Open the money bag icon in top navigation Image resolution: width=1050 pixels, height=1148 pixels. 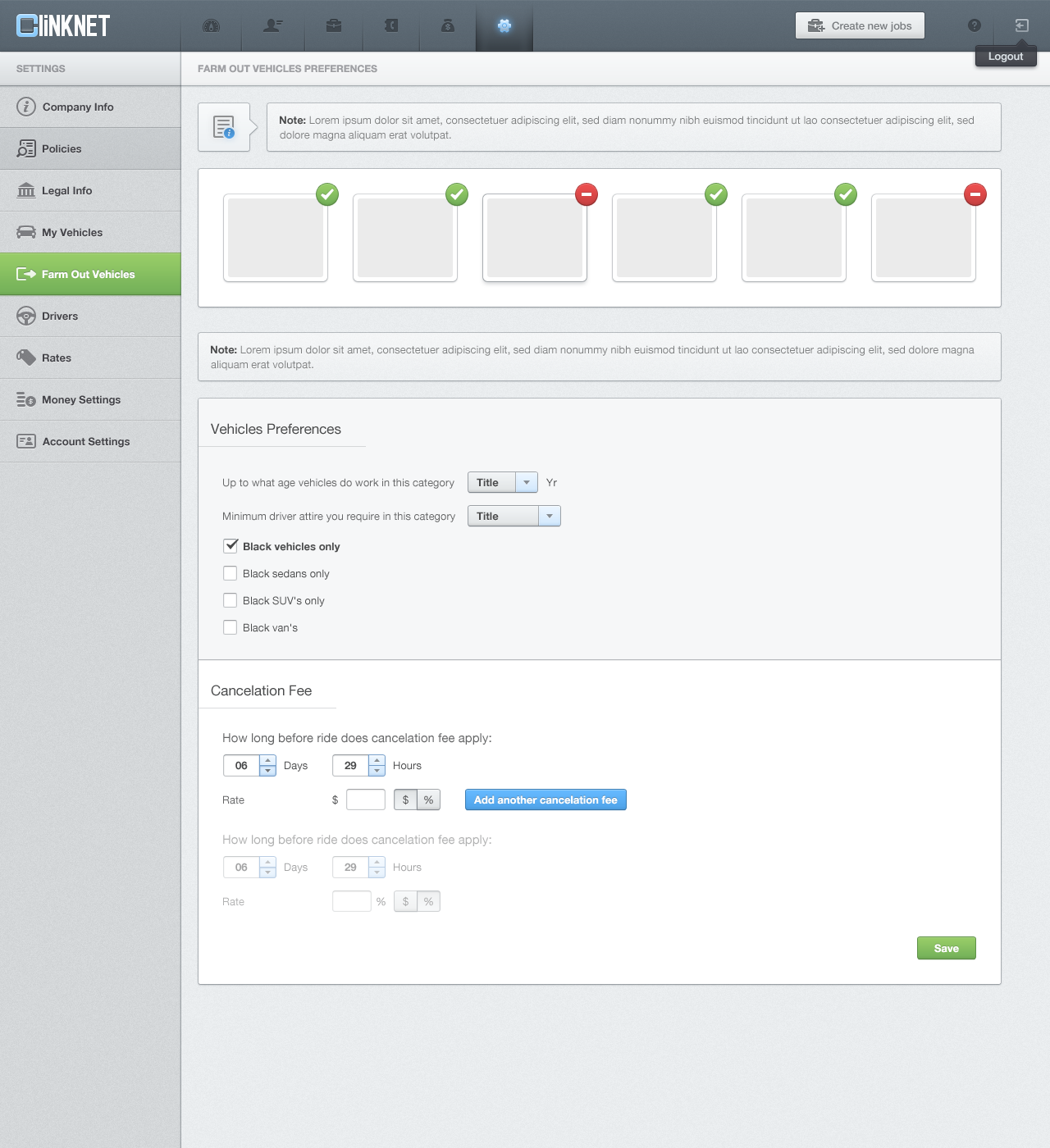(x=448, y=25)
